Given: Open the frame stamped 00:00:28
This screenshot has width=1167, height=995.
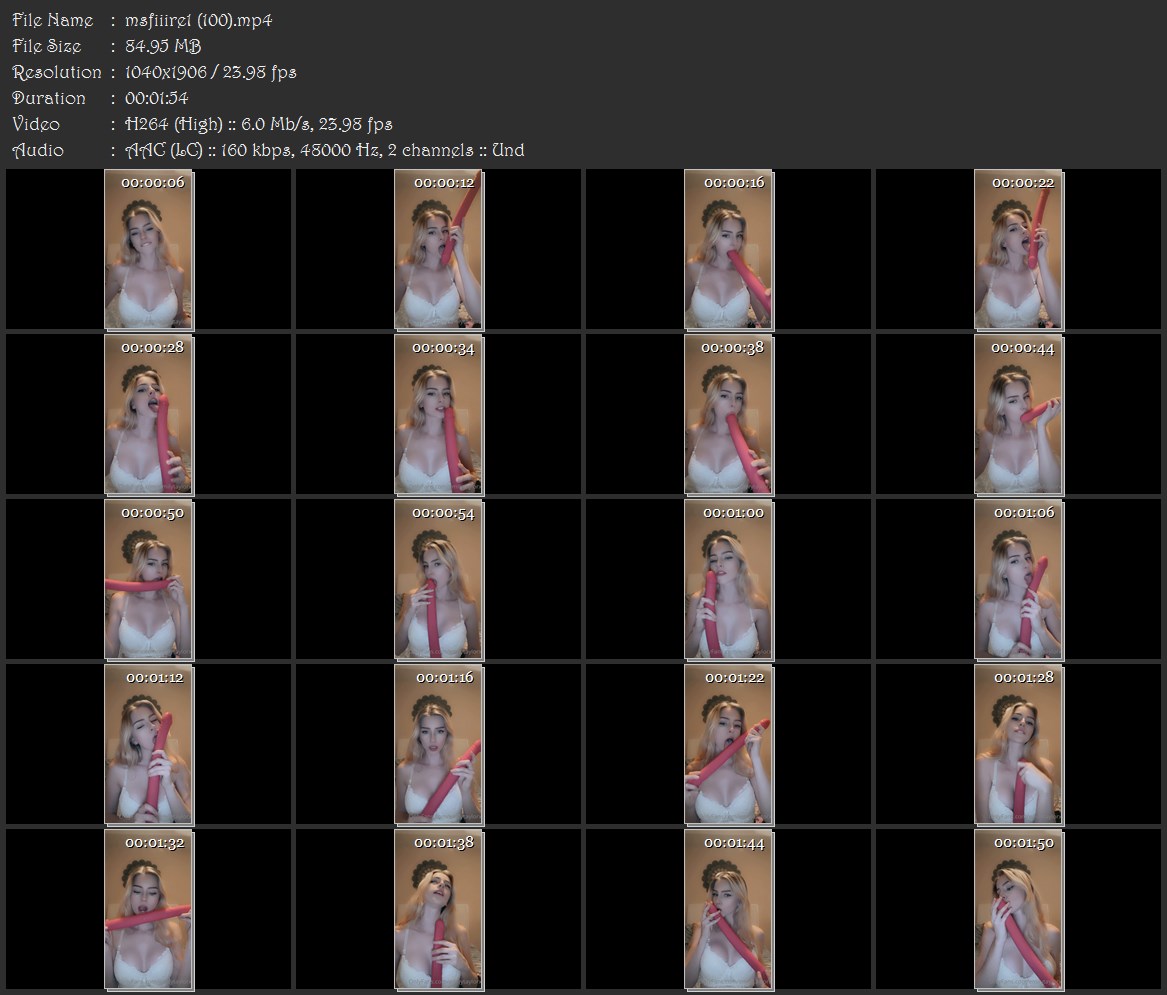Looking at the screenshot, I should [x=149, y=415].
